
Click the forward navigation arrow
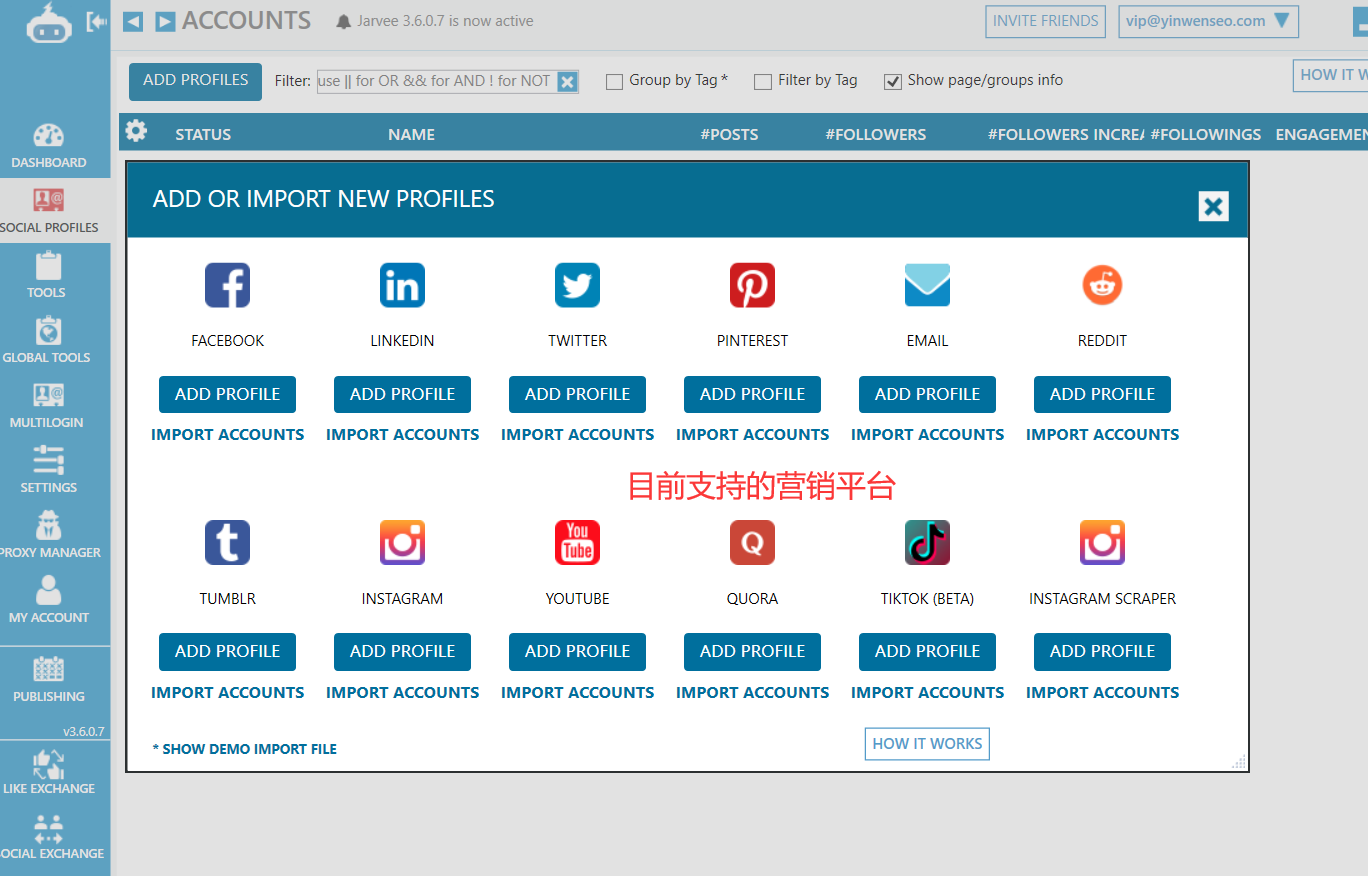point(166,21)
